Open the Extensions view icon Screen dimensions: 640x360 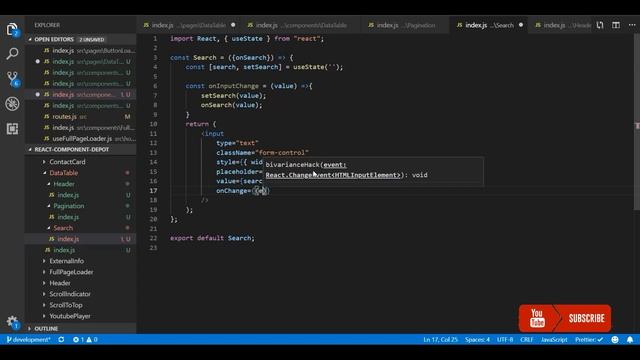tap(12, 129)
